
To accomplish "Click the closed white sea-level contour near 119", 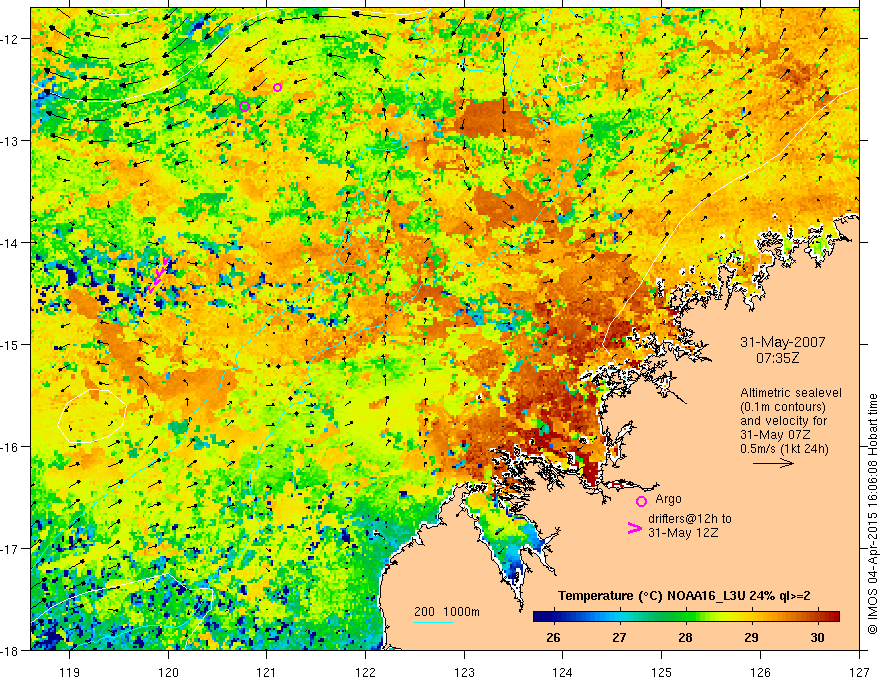I will (91, 416).
